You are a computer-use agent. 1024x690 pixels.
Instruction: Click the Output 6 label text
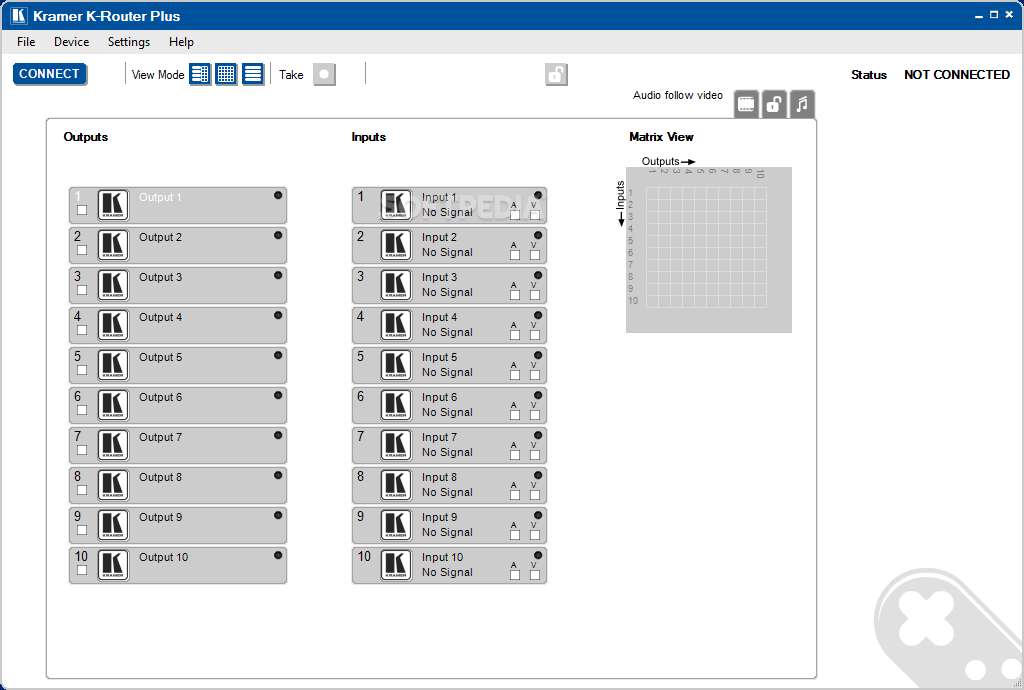coord(161,397)
